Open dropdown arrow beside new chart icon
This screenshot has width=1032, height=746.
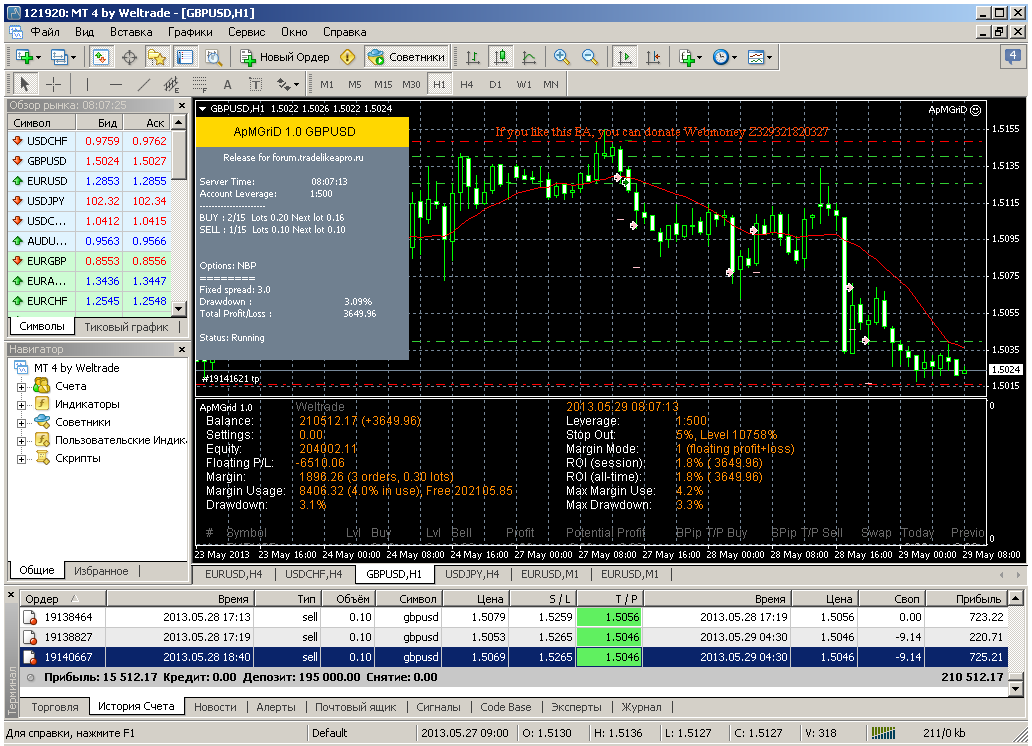(x=38, y=57)
